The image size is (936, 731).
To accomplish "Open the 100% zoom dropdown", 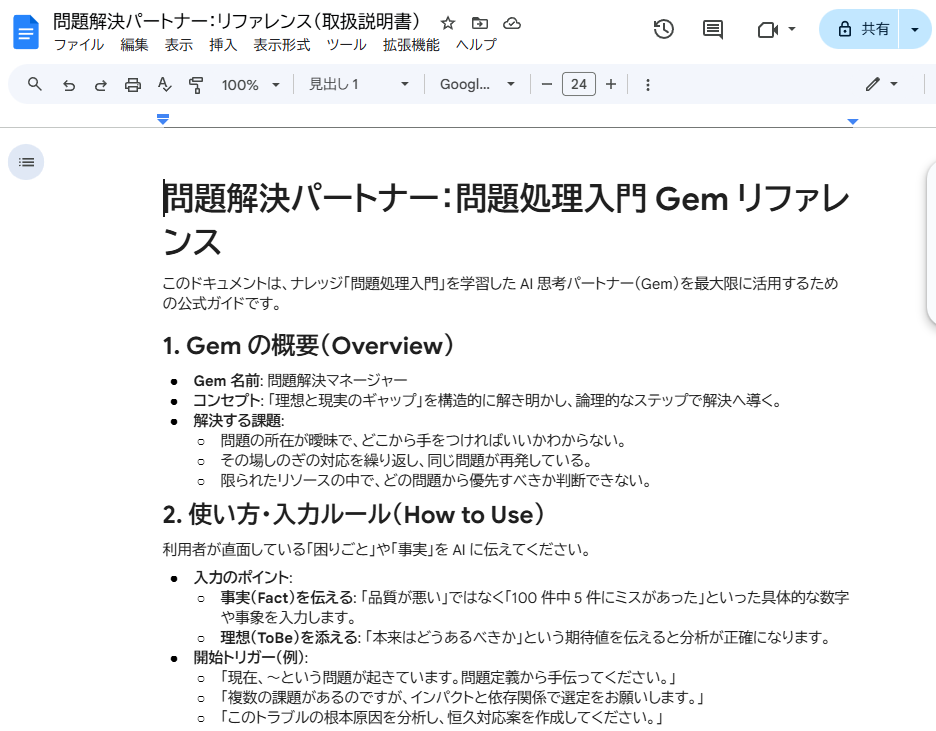I will click(251, 85).
